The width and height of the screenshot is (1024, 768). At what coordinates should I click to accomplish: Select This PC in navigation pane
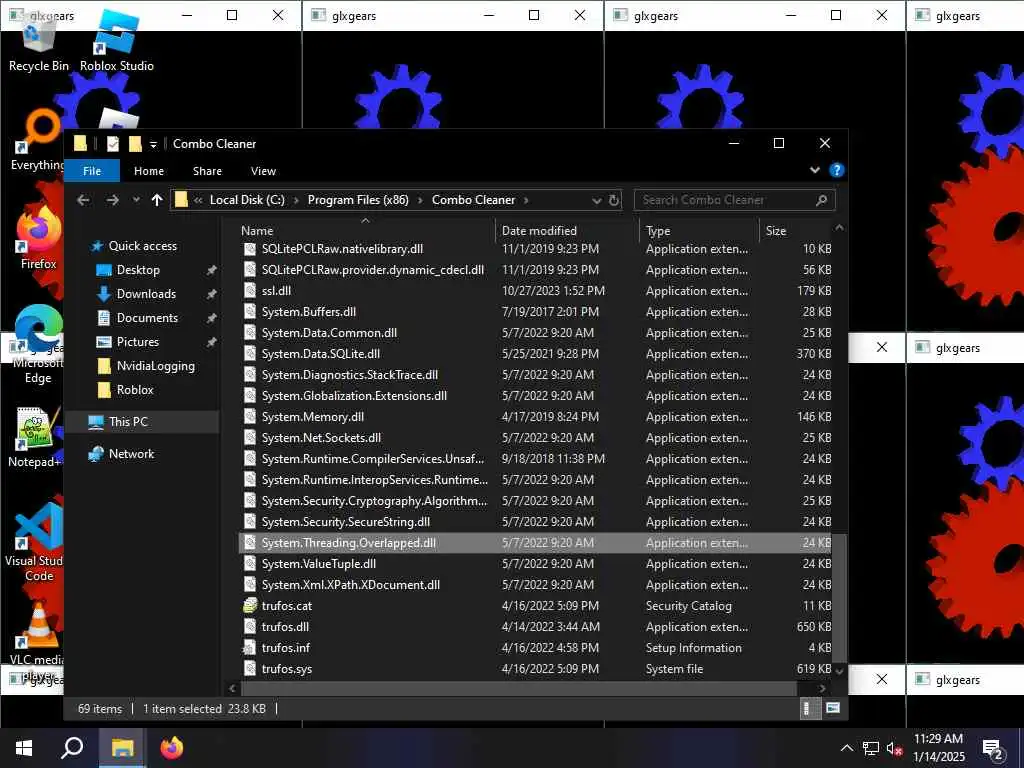coord(128,422)
